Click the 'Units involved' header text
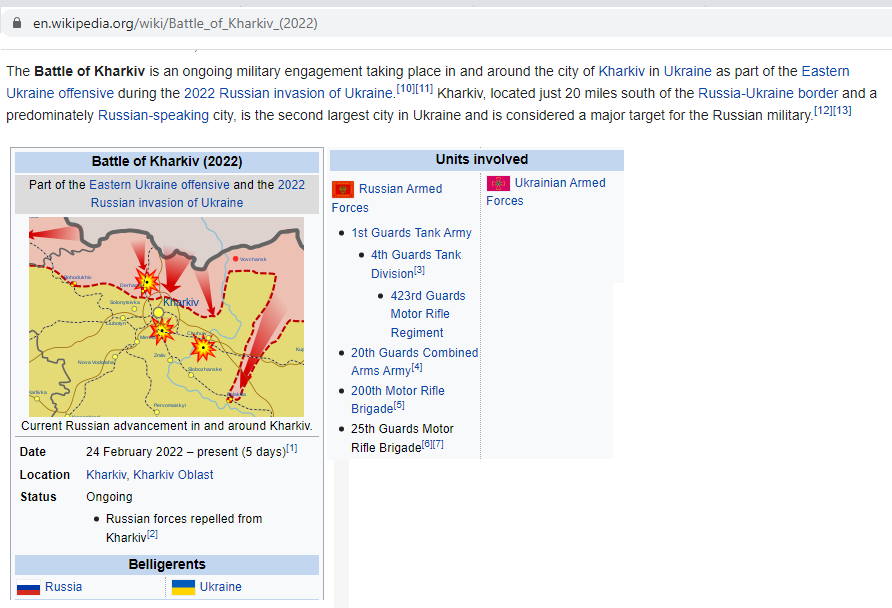Screen dimensions: 892x608 (x=482, y=159)
